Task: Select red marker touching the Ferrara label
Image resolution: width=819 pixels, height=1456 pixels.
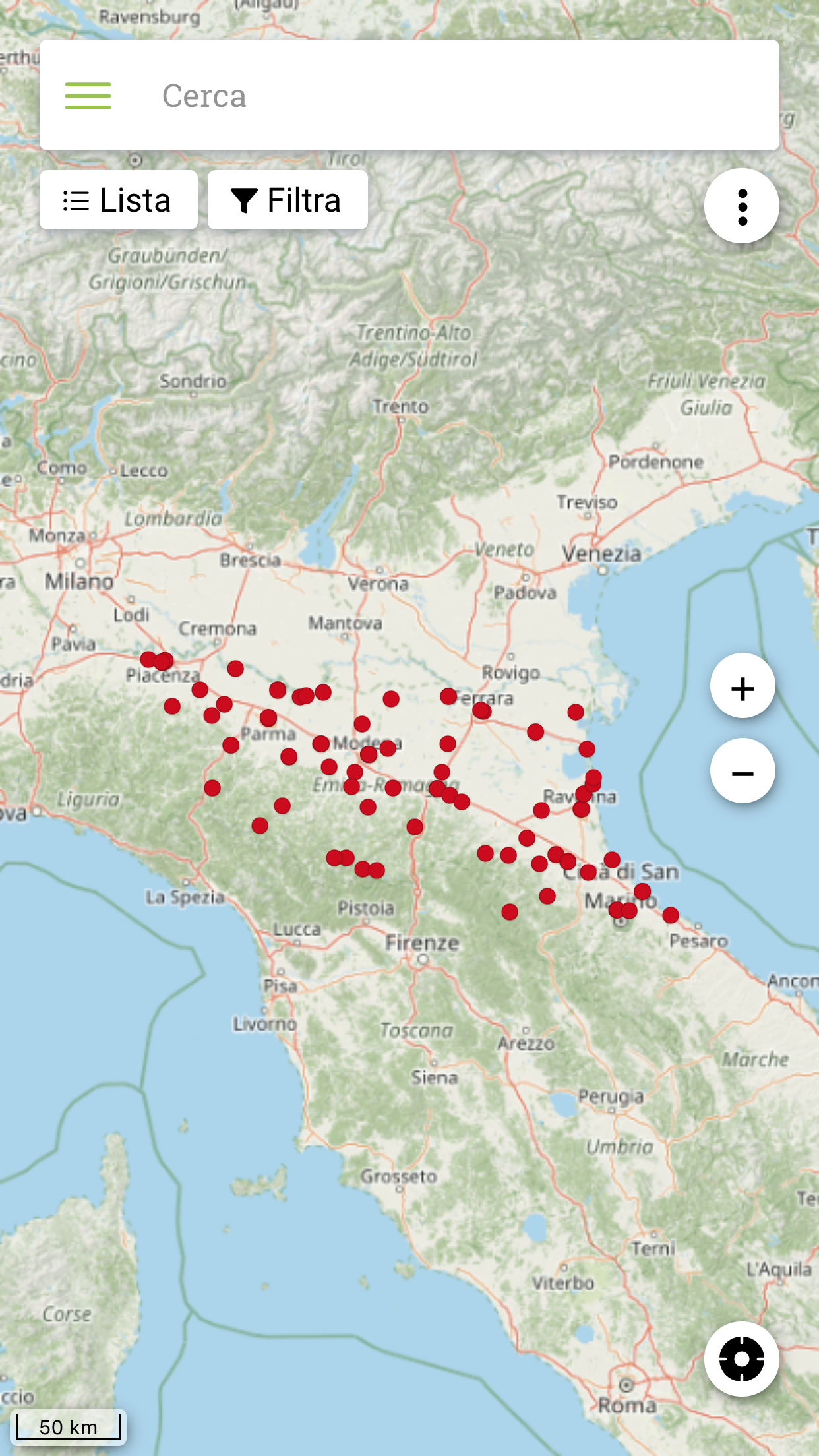Action: 448,696
